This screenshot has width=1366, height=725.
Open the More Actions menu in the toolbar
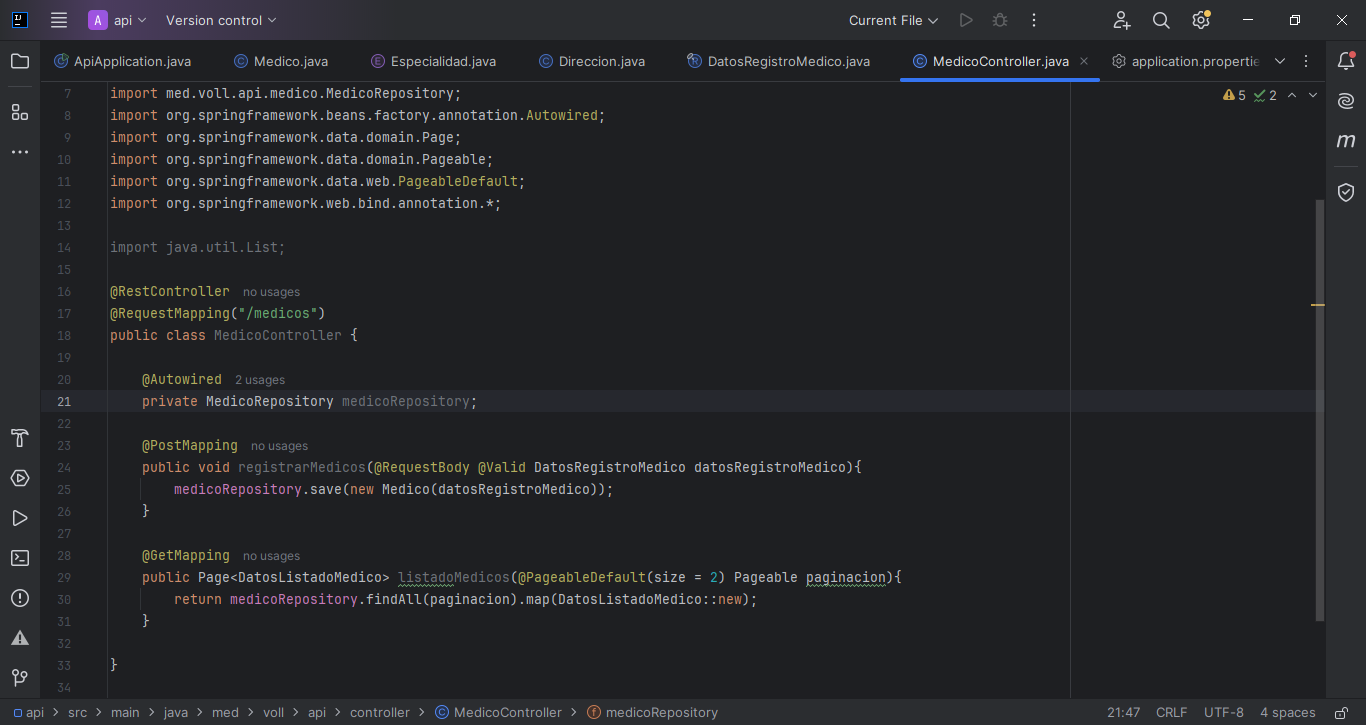click(1034, 20)
